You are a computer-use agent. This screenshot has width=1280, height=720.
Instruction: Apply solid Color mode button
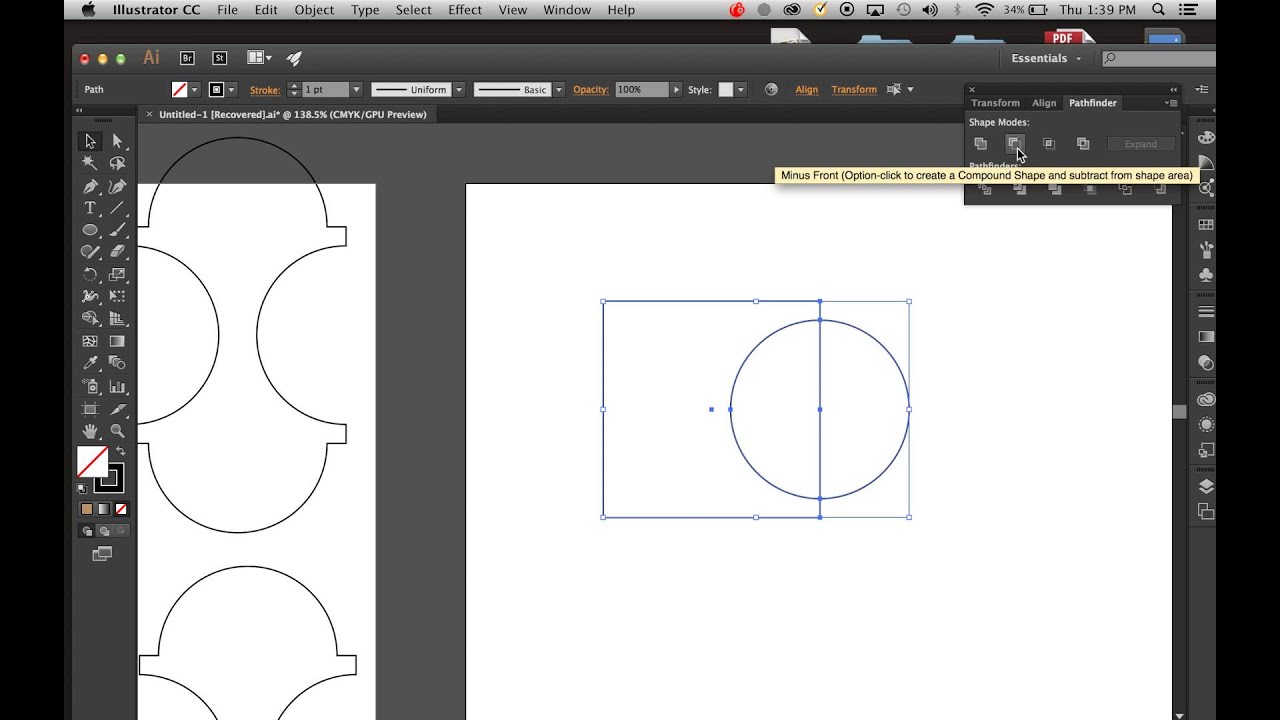pos(87,508)
